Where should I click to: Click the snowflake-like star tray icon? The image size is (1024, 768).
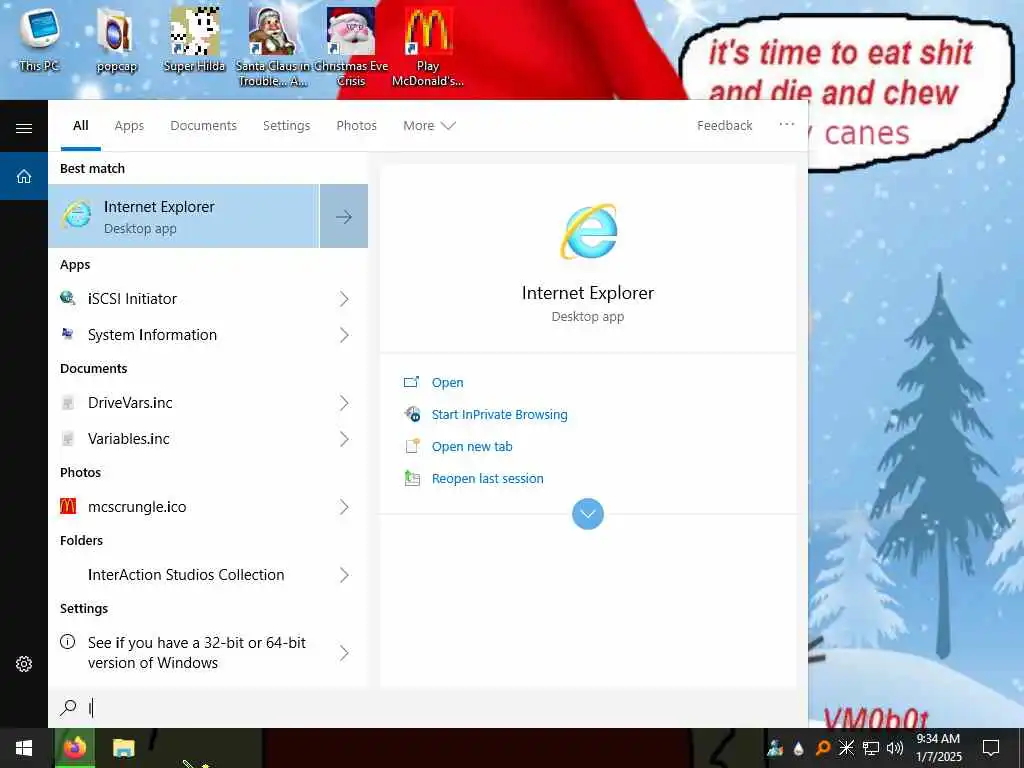pyautogui.click(x=846, y=748)
